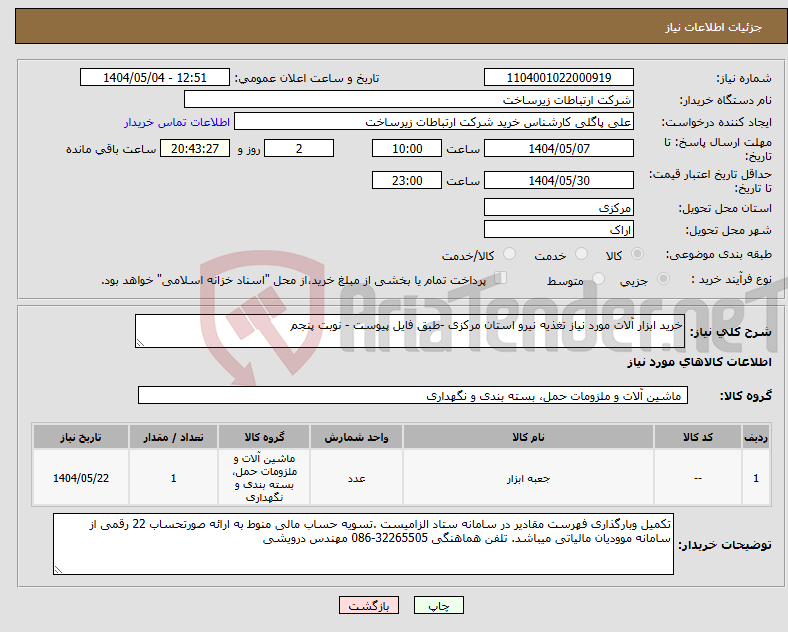Select the خدمت radio button
This screenshot has width=788, height=632.
point(581,254)
